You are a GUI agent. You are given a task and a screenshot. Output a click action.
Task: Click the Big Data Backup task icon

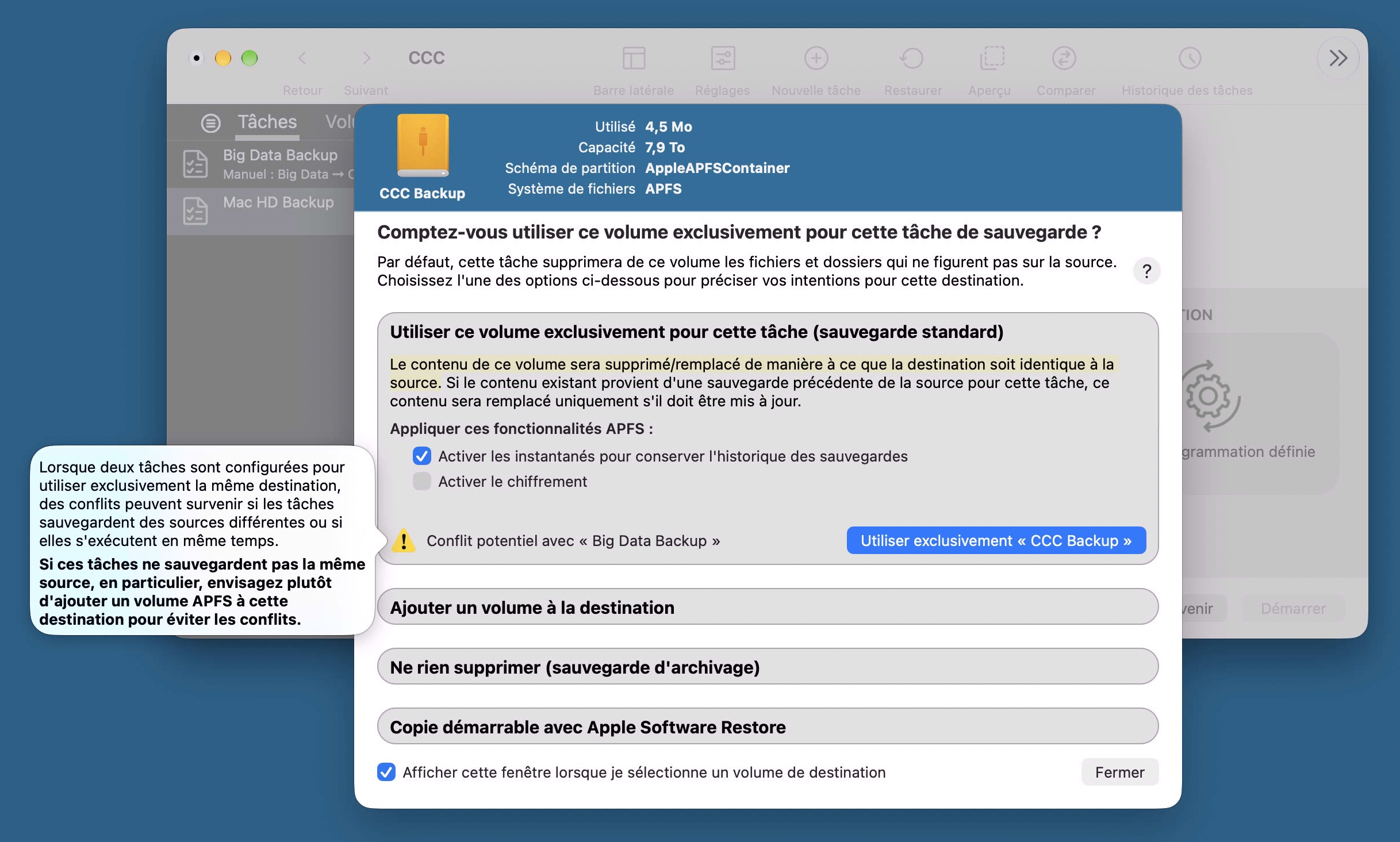tap(195, 164)
